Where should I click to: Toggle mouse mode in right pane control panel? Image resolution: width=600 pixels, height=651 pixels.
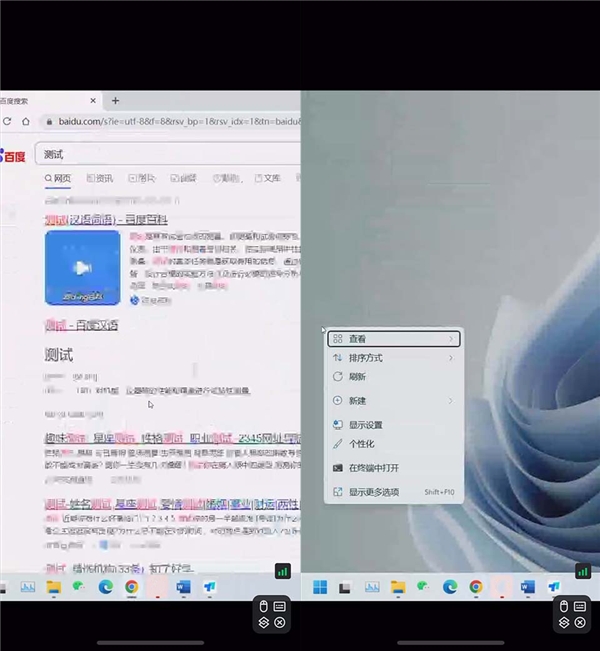pos(563,607)
